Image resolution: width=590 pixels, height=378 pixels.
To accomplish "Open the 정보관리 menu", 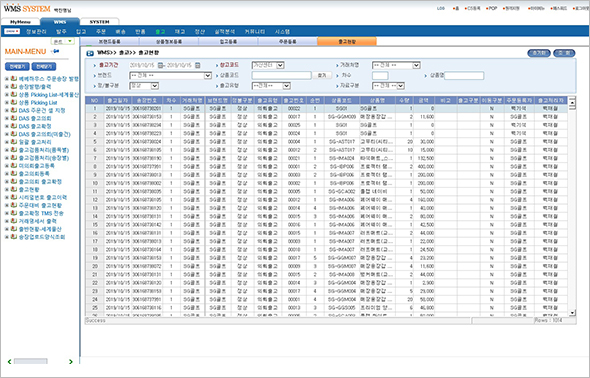I will (x=36, y=32).
